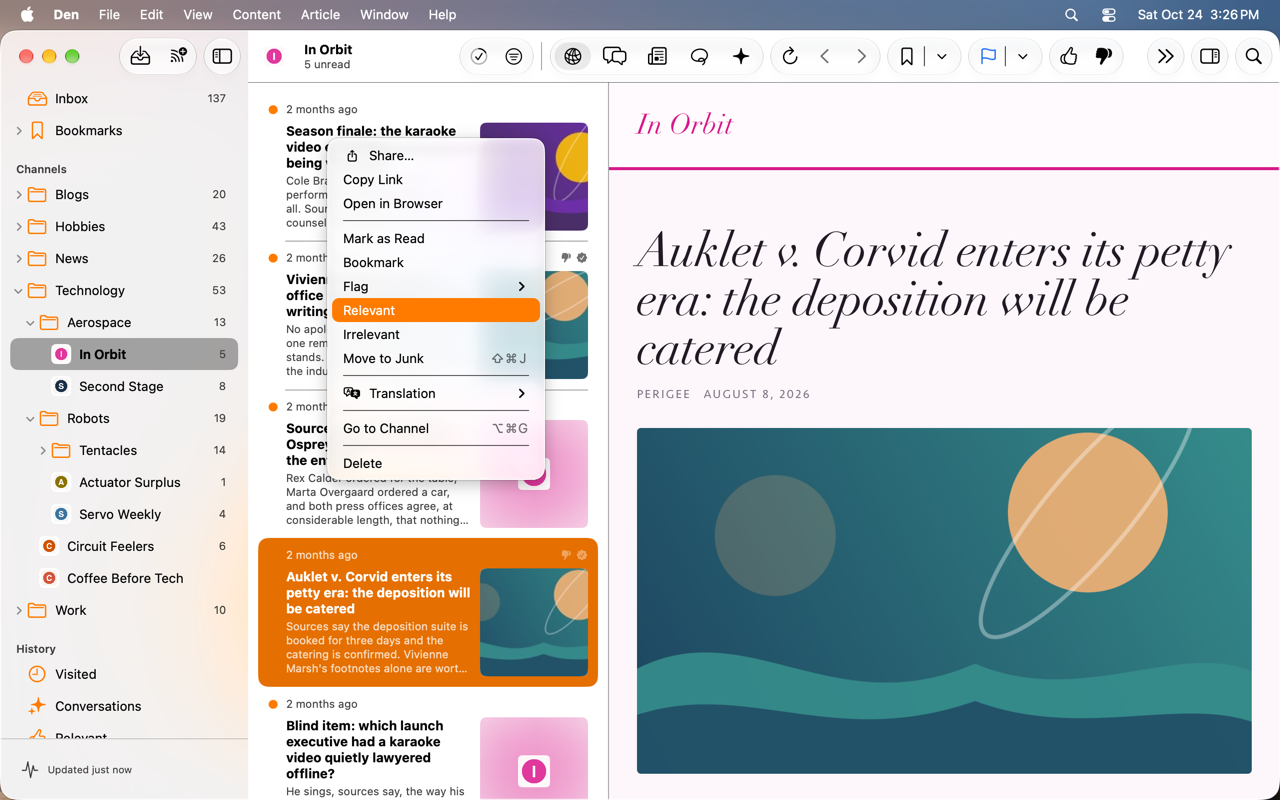Screen dimensions: 1280x800
Task: Open search with magnifier in app toolbar
Action: click(x=1253, y=57)
